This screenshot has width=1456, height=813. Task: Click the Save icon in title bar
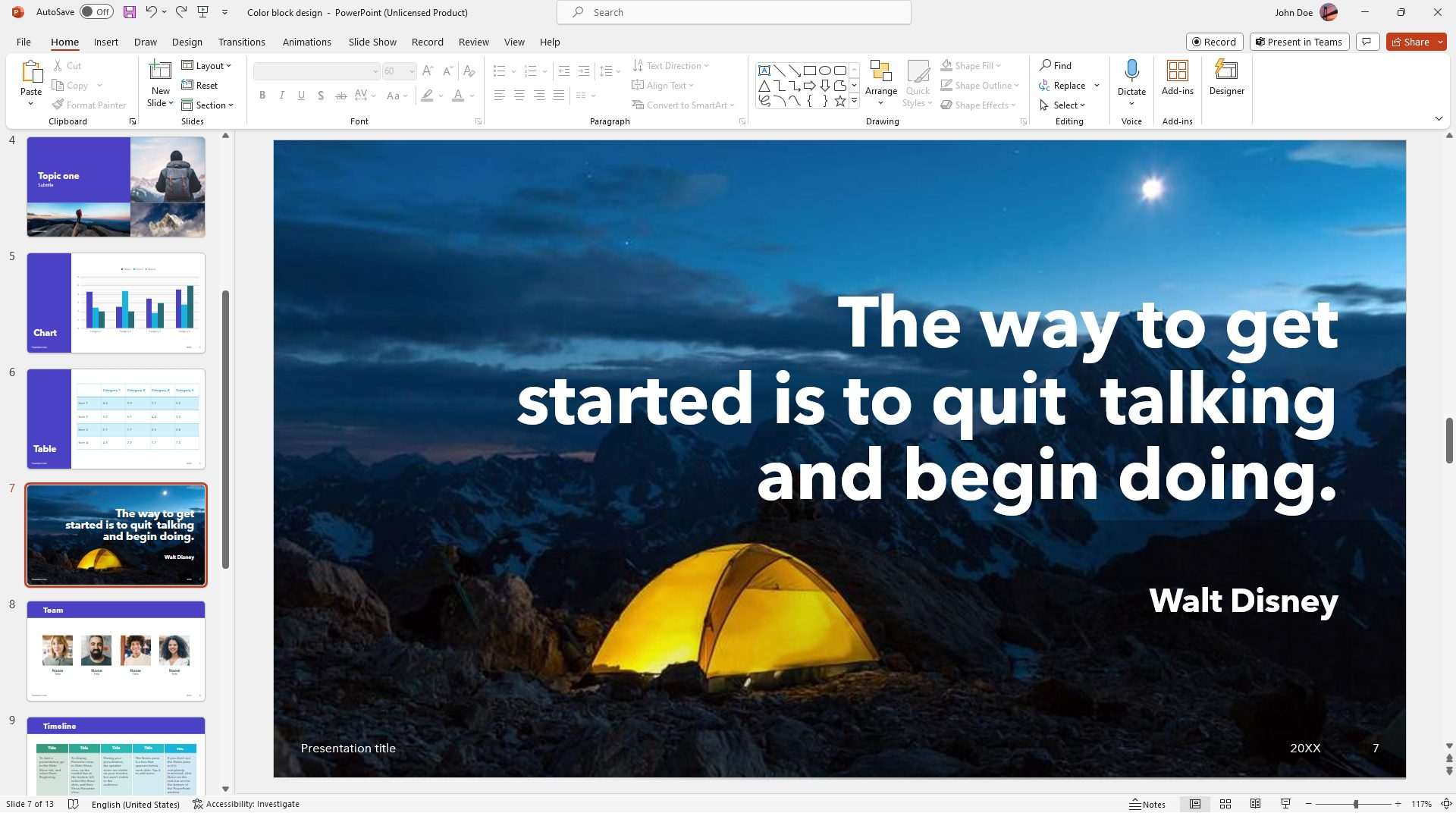coord(130,12)
